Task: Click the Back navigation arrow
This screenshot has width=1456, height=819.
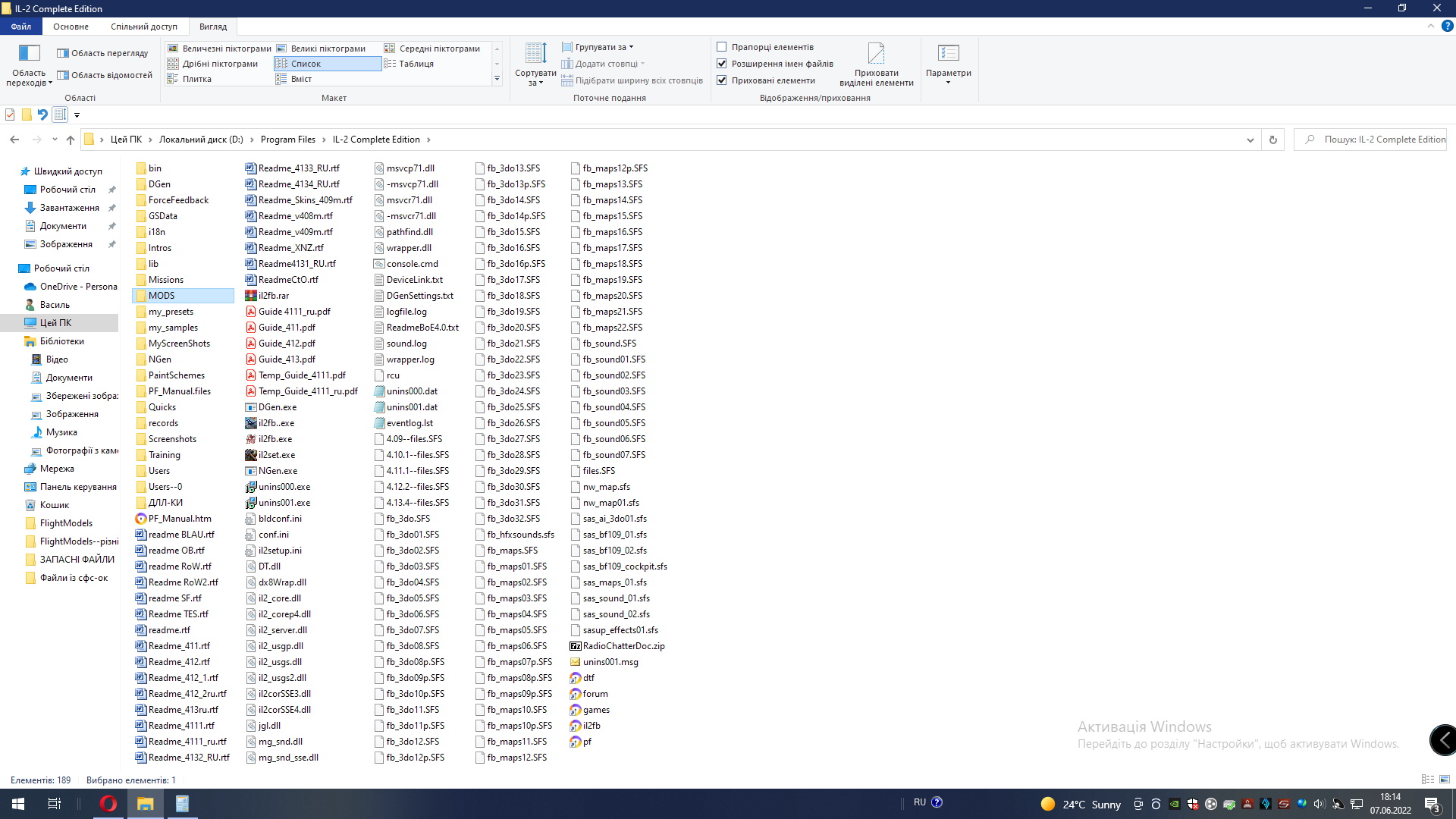Action: coord(14,140)
